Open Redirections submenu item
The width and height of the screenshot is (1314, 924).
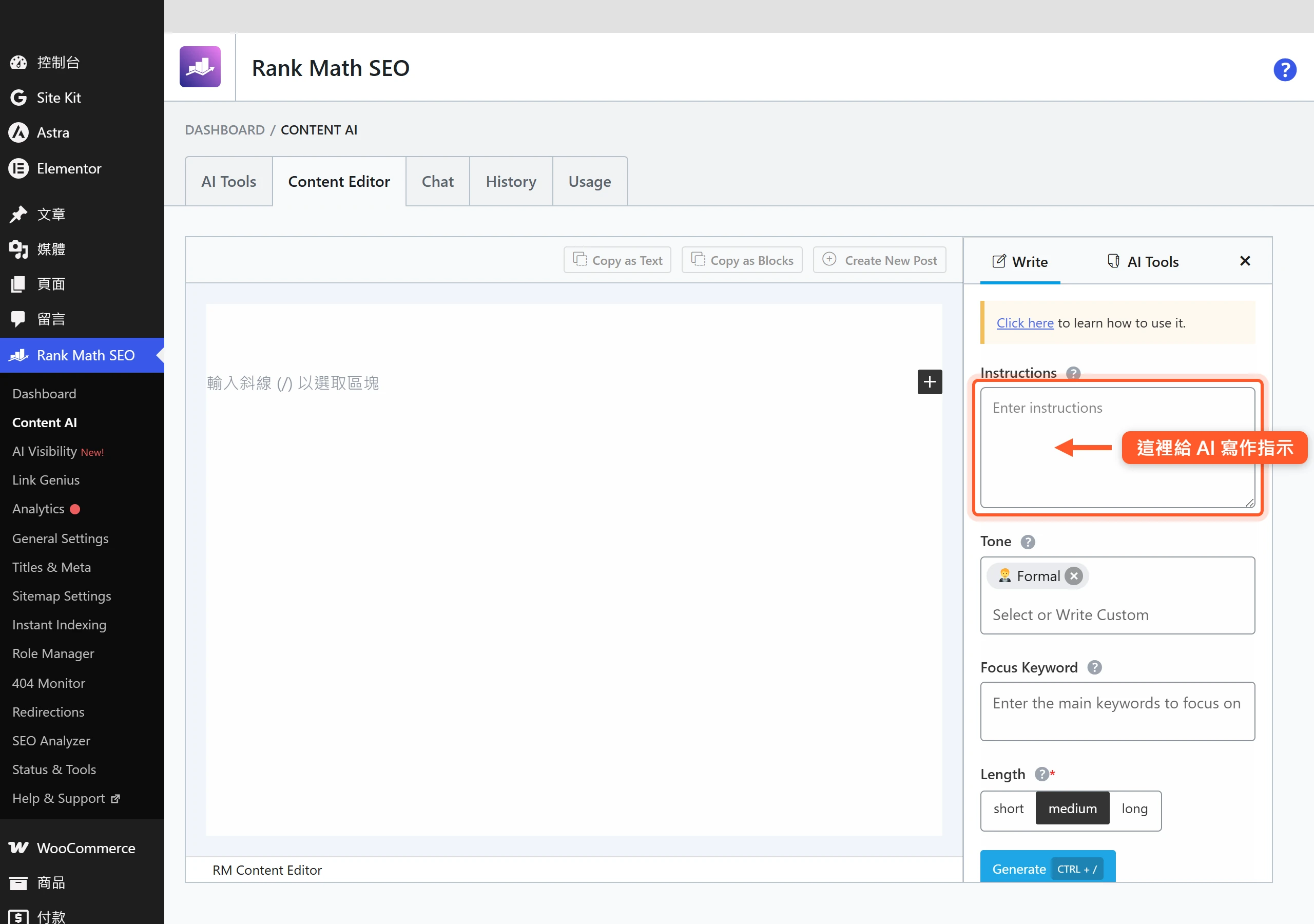[x=48, y=711]
